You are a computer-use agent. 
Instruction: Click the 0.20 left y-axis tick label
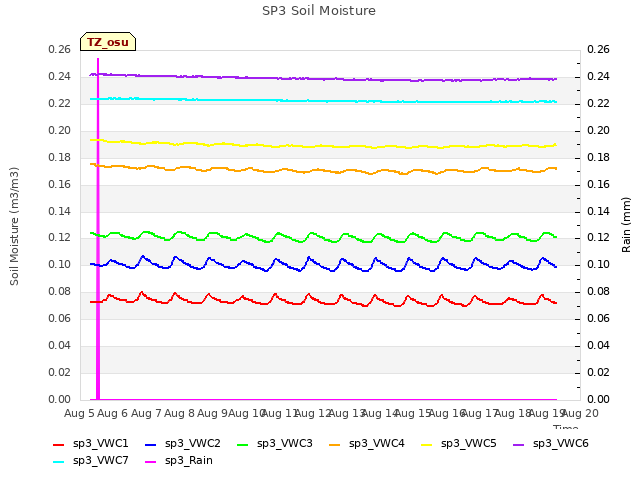(60, 131)
